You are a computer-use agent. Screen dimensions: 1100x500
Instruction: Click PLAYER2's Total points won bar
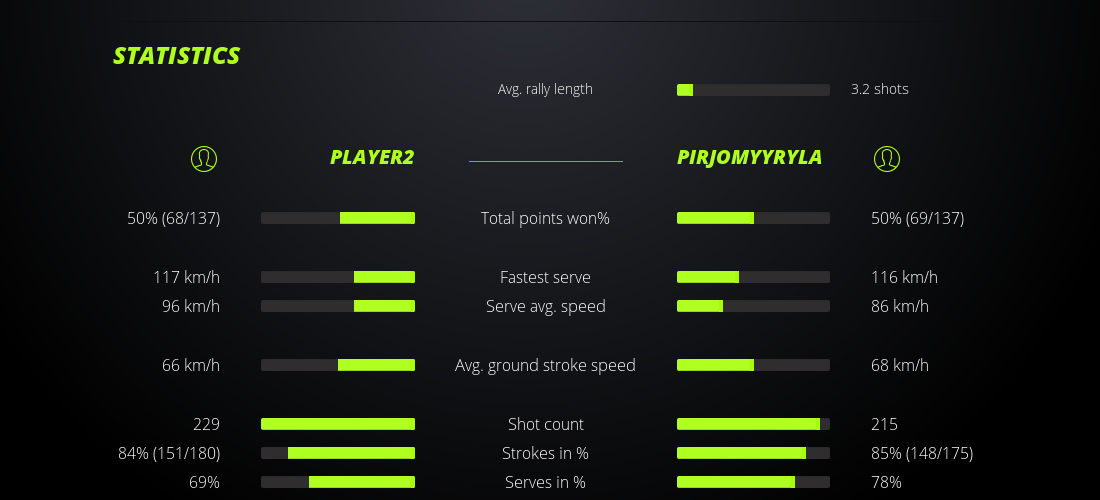[x=338, y=218]
